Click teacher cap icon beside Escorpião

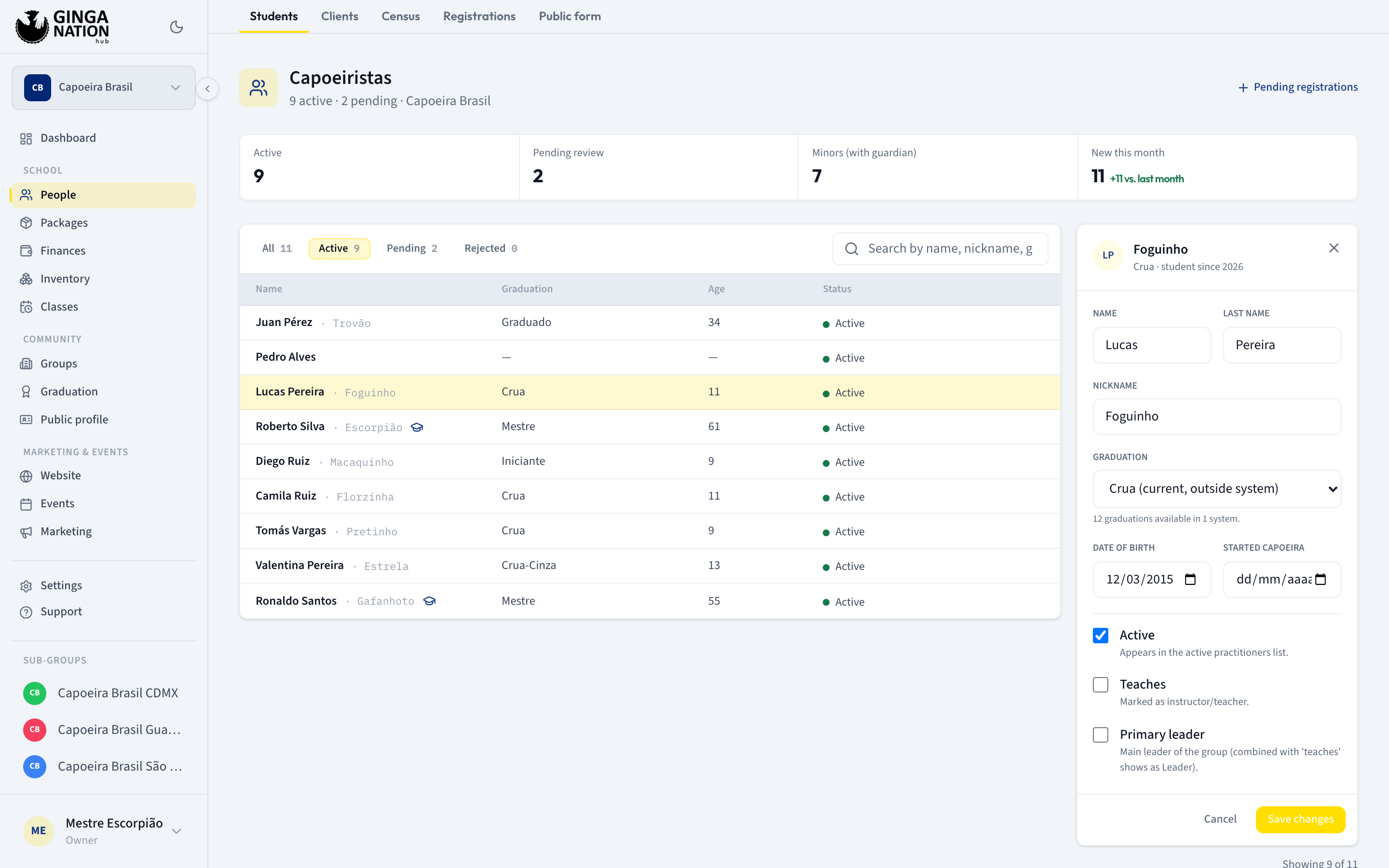pyautogui.click(x=417, y=427)
